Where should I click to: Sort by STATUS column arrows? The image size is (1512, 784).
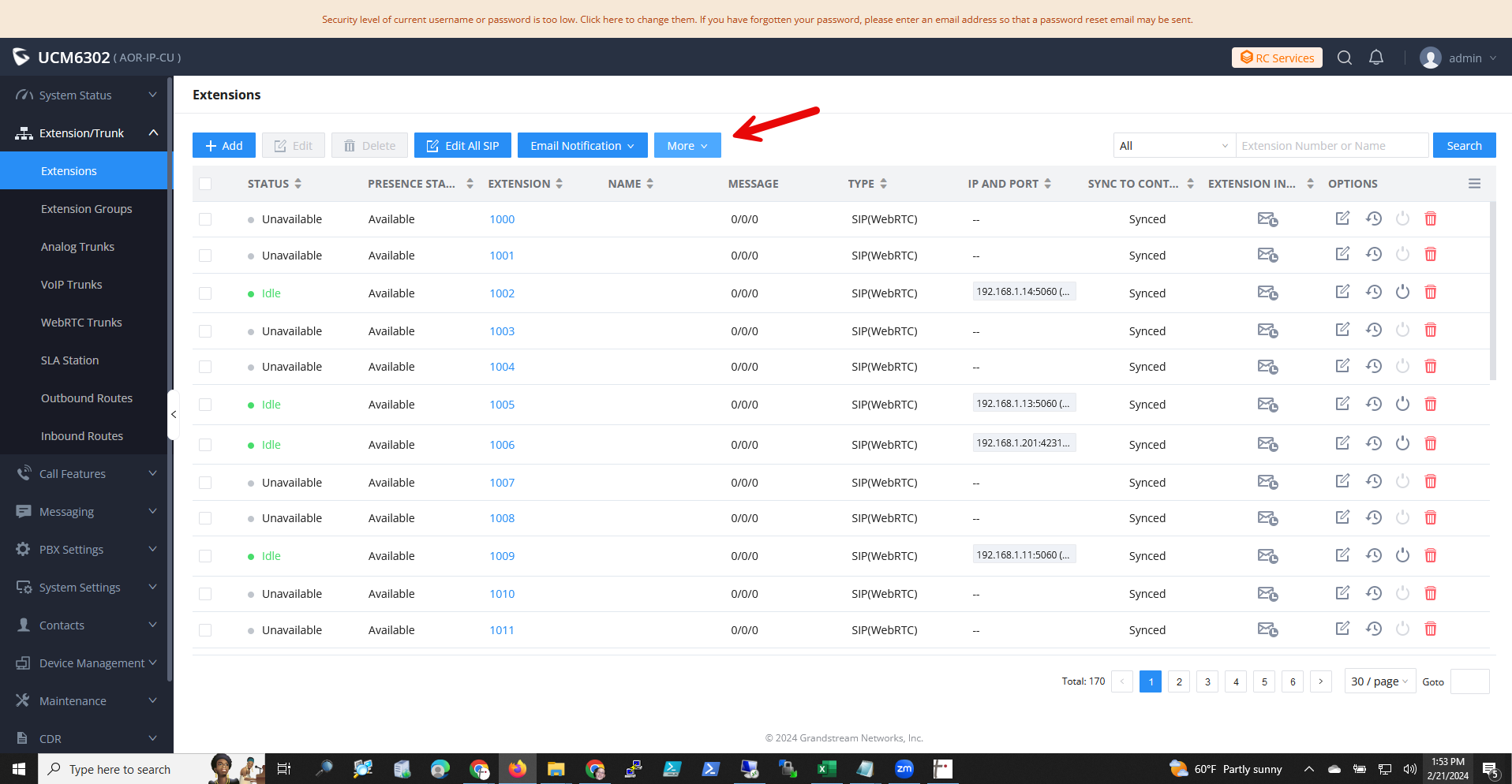click(298, 184)
